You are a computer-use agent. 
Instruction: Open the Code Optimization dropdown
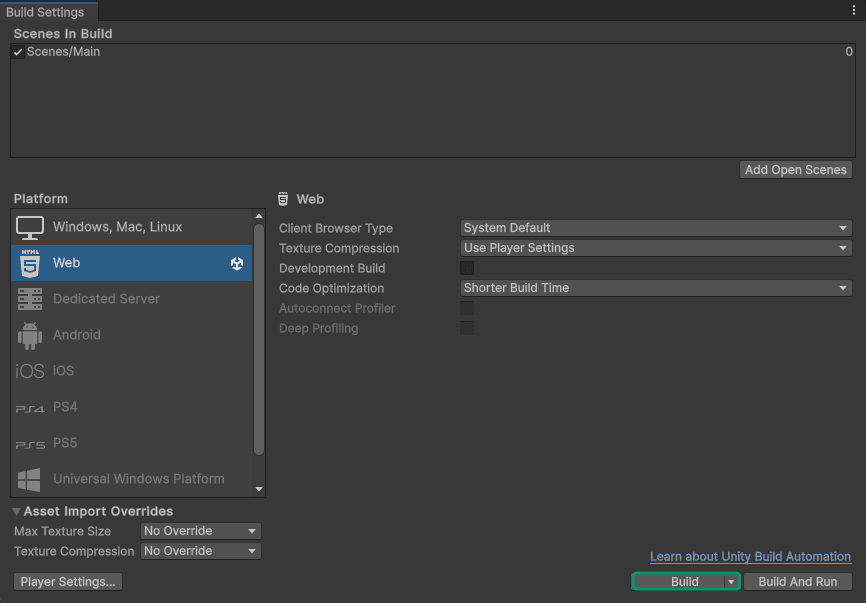pos(656,288)
